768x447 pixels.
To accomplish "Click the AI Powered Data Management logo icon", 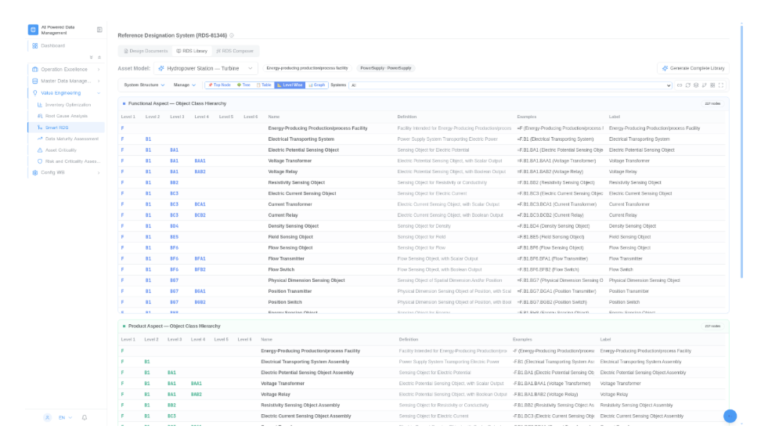I will 33,30.
